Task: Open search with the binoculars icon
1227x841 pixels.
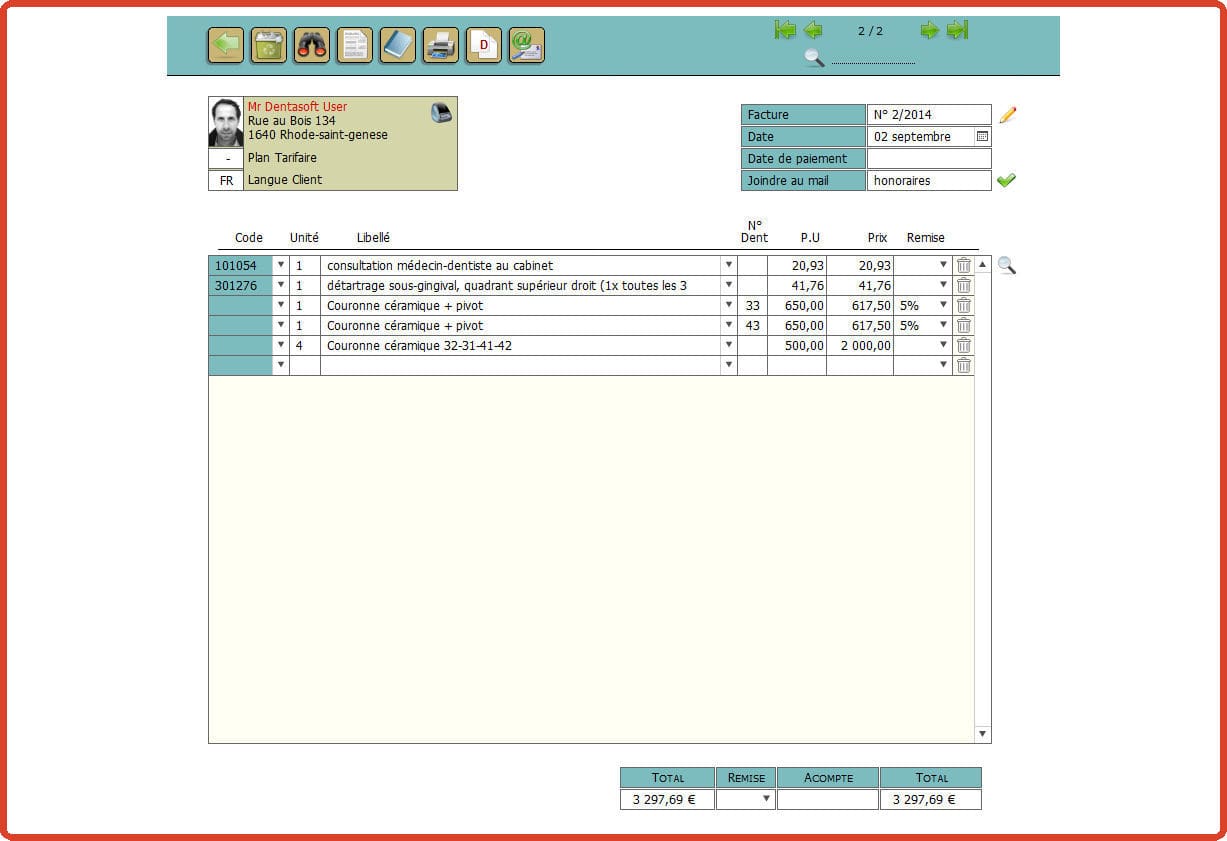Action: (310, 45)
